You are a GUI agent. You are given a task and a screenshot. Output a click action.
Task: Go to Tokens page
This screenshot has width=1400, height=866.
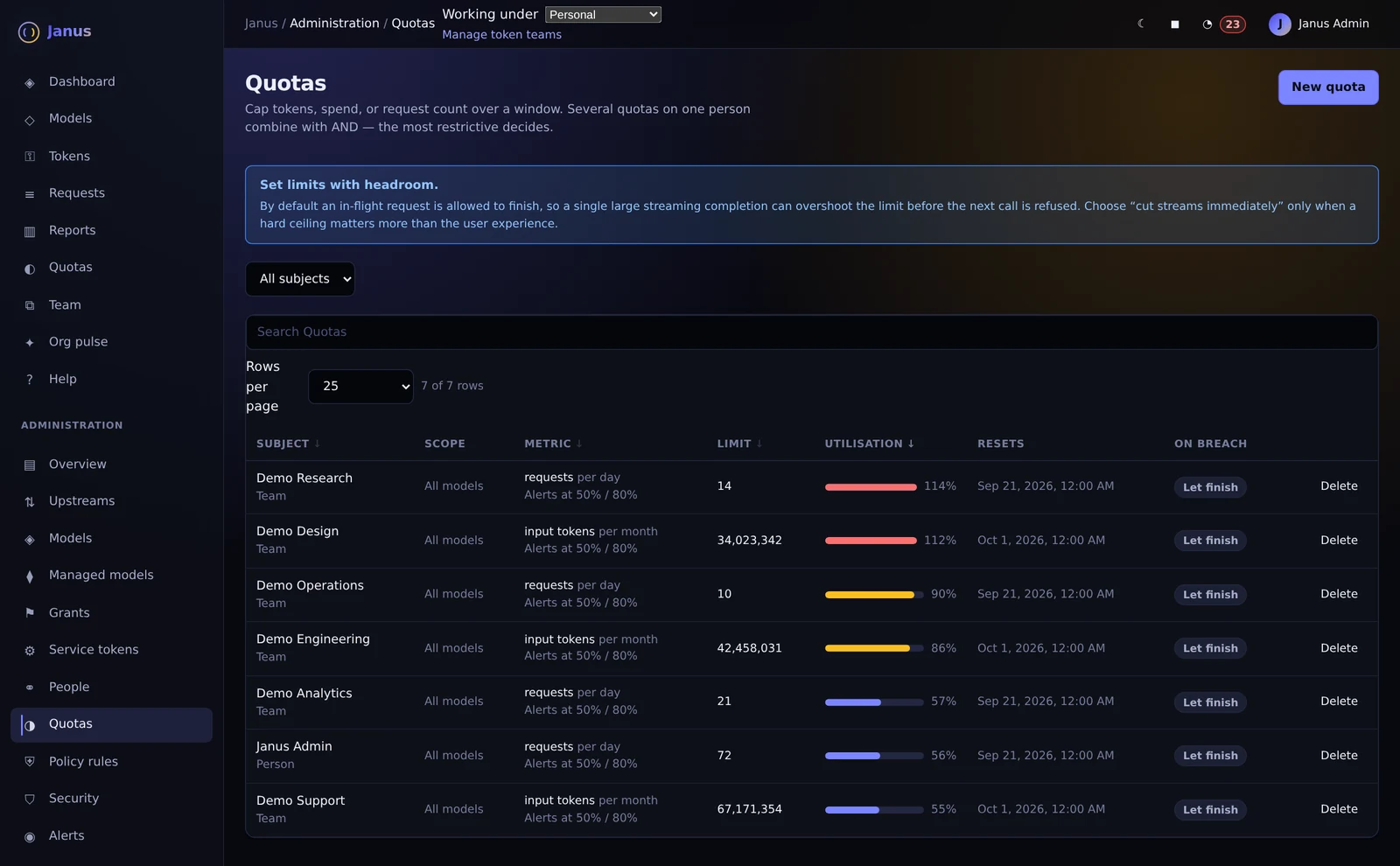[x=111, y=156]
